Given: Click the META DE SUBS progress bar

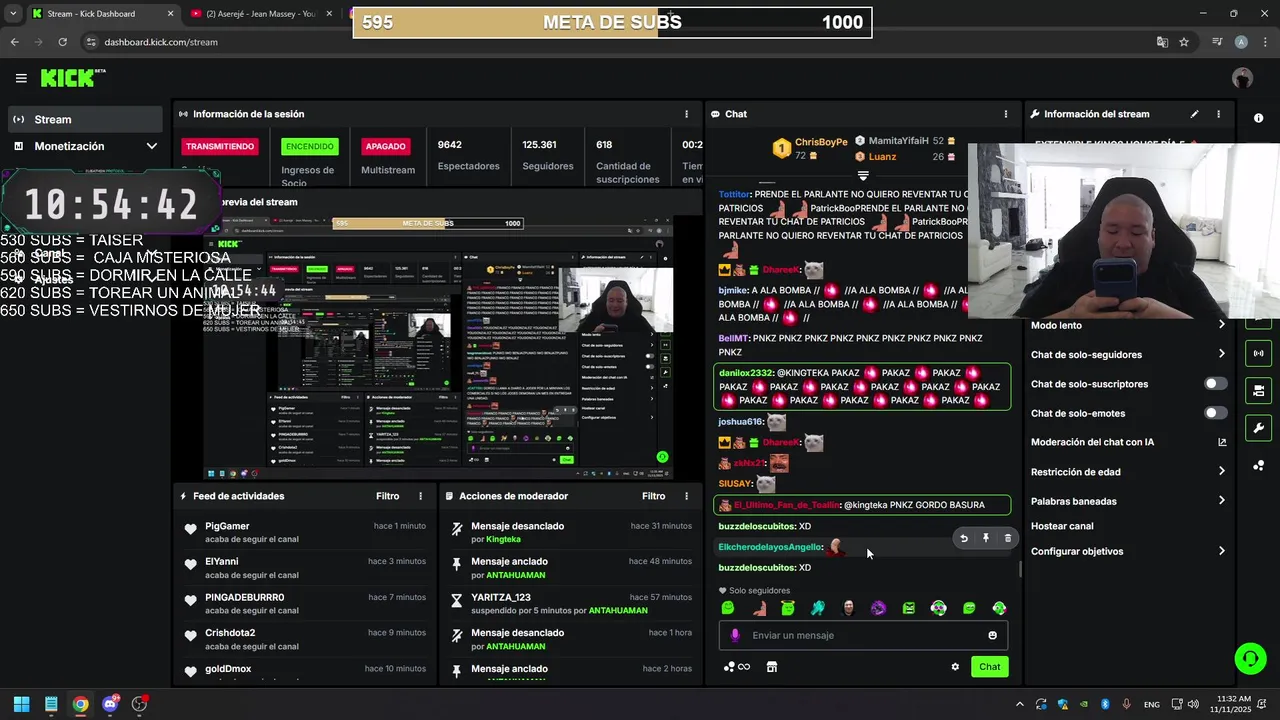Looking at the screenshot, I should pos(612,22).
